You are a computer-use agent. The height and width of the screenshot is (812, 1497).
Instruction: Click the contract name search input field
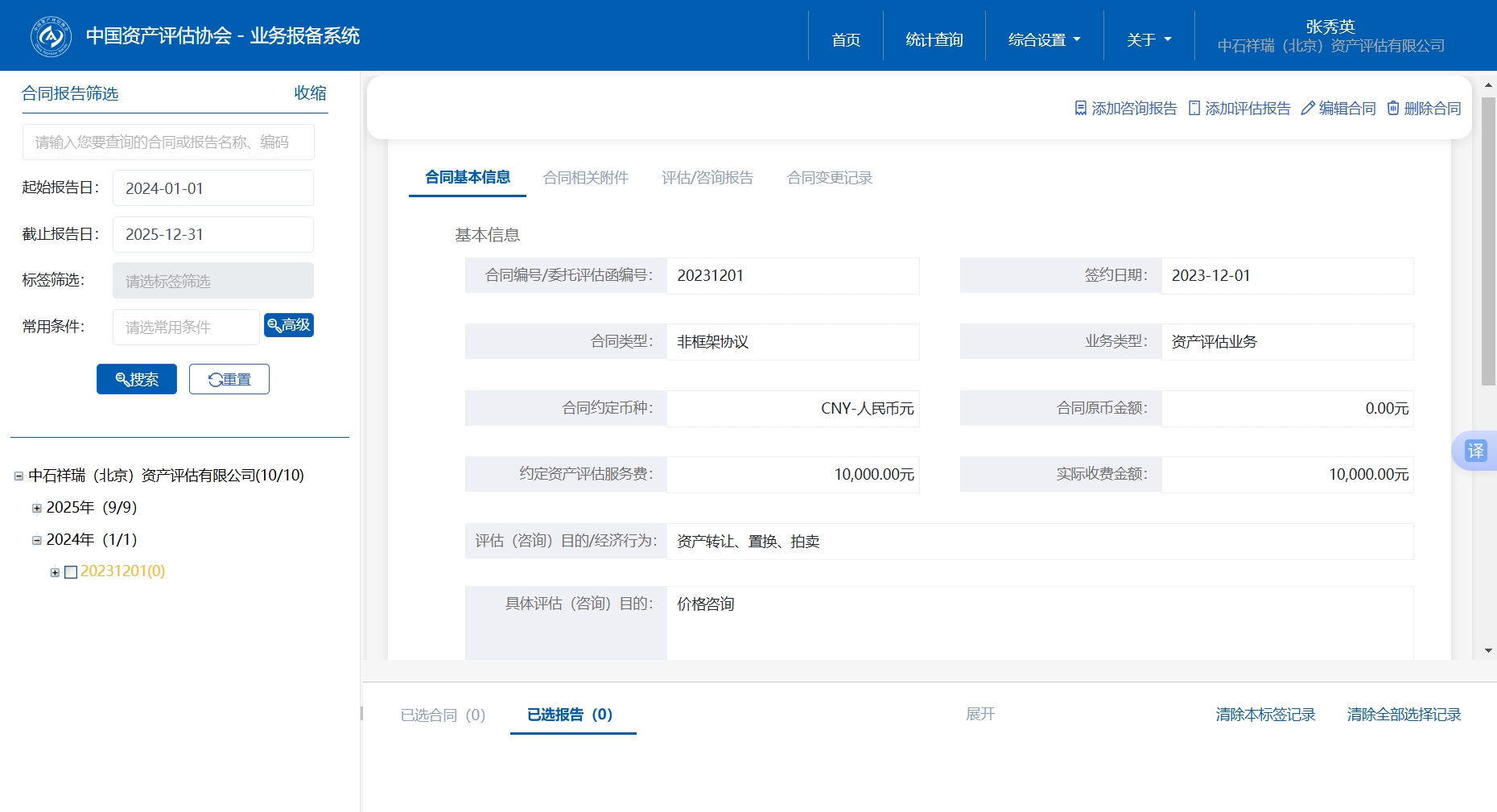(x=168, y=142)
